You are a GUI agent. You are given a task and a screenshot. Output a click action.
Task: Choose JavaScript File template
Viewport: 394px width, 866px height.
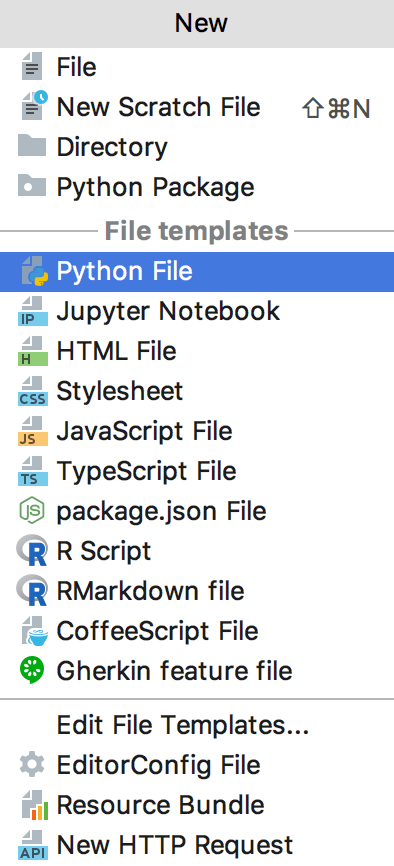(x=197, y=431)
